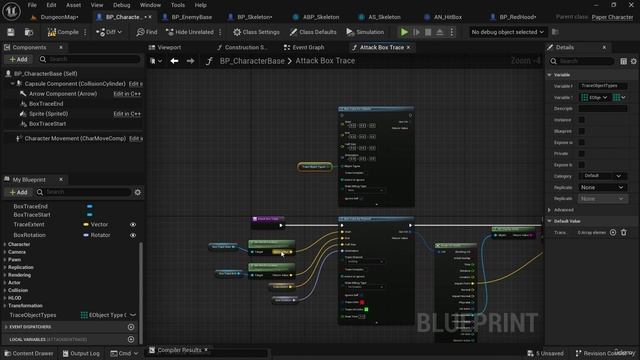640x360 pixels.
Task: Open Class Defaults
Action: click(x=313, y=32)
